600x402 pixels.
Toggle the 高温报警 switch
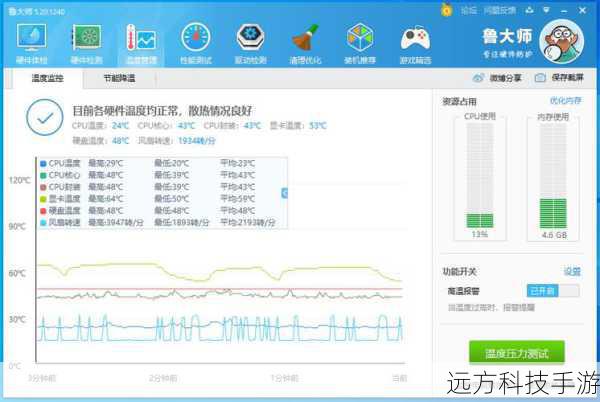click(x=553, y=291)
